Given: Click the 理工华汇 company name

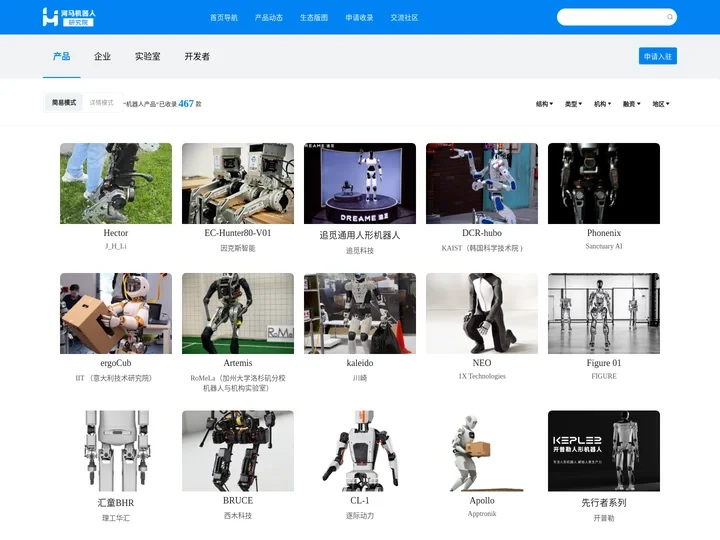Looking at the screenshot, I should coord(116,518).
